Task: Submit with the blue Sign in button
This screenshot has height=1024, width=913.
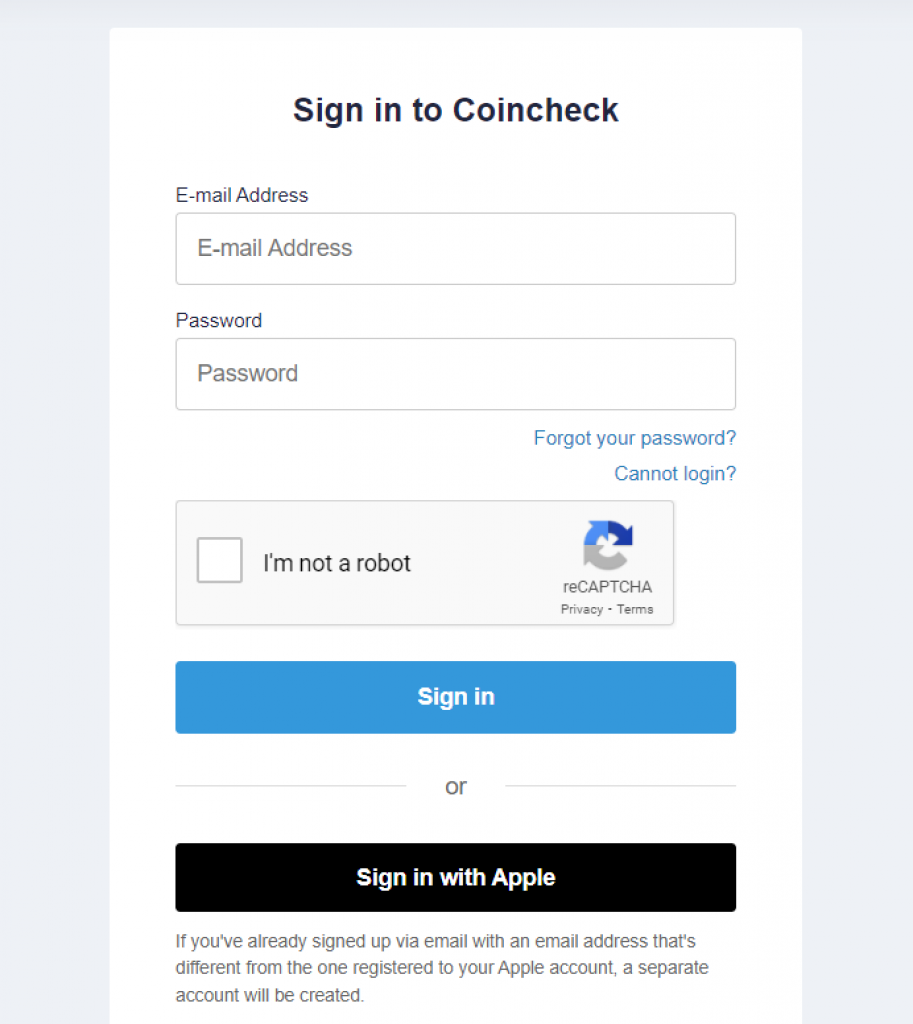Action: tap(455, 697)
